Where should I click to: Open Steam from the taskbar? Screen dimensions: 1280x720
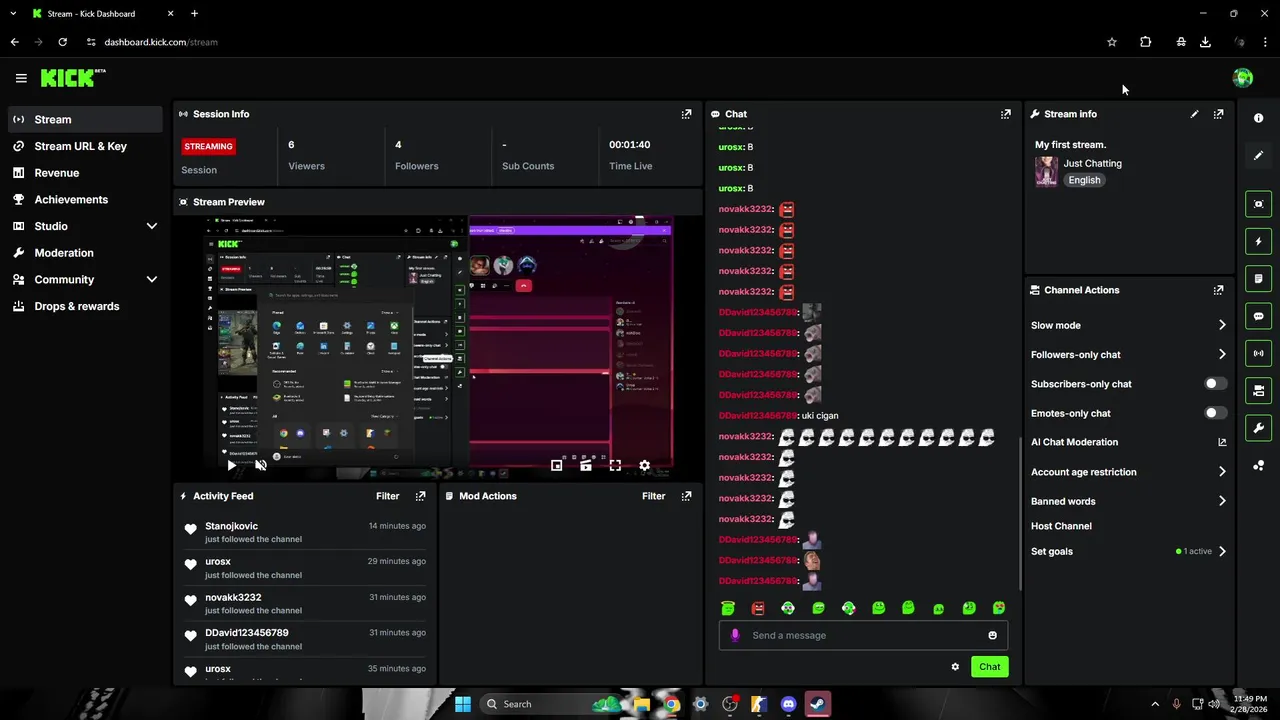(x=817, y=704)
